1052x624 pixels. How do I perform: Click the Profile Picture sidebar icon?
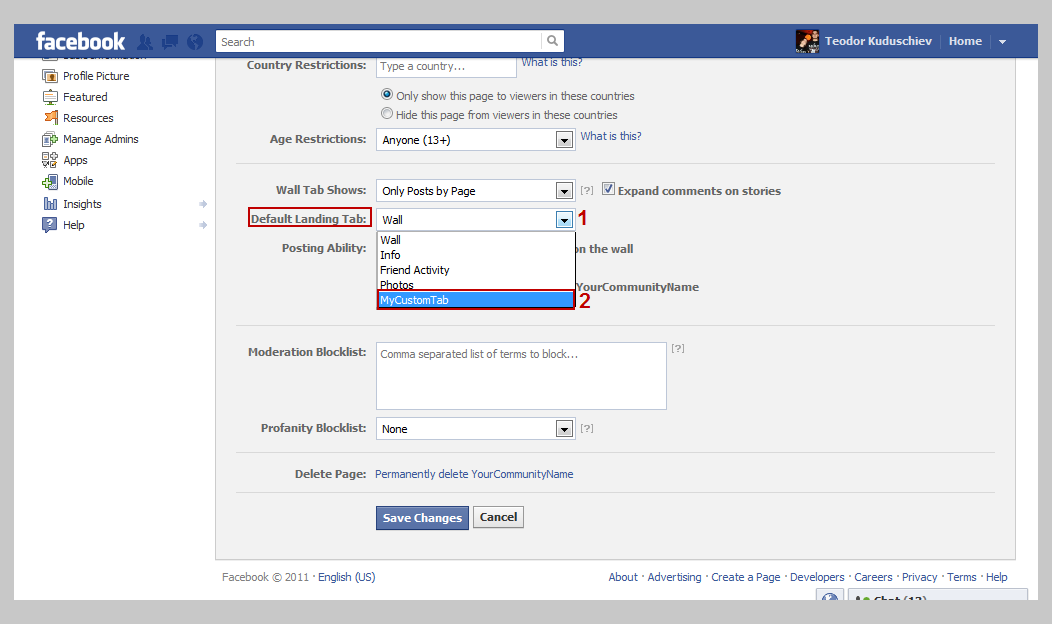pos(50,76)
